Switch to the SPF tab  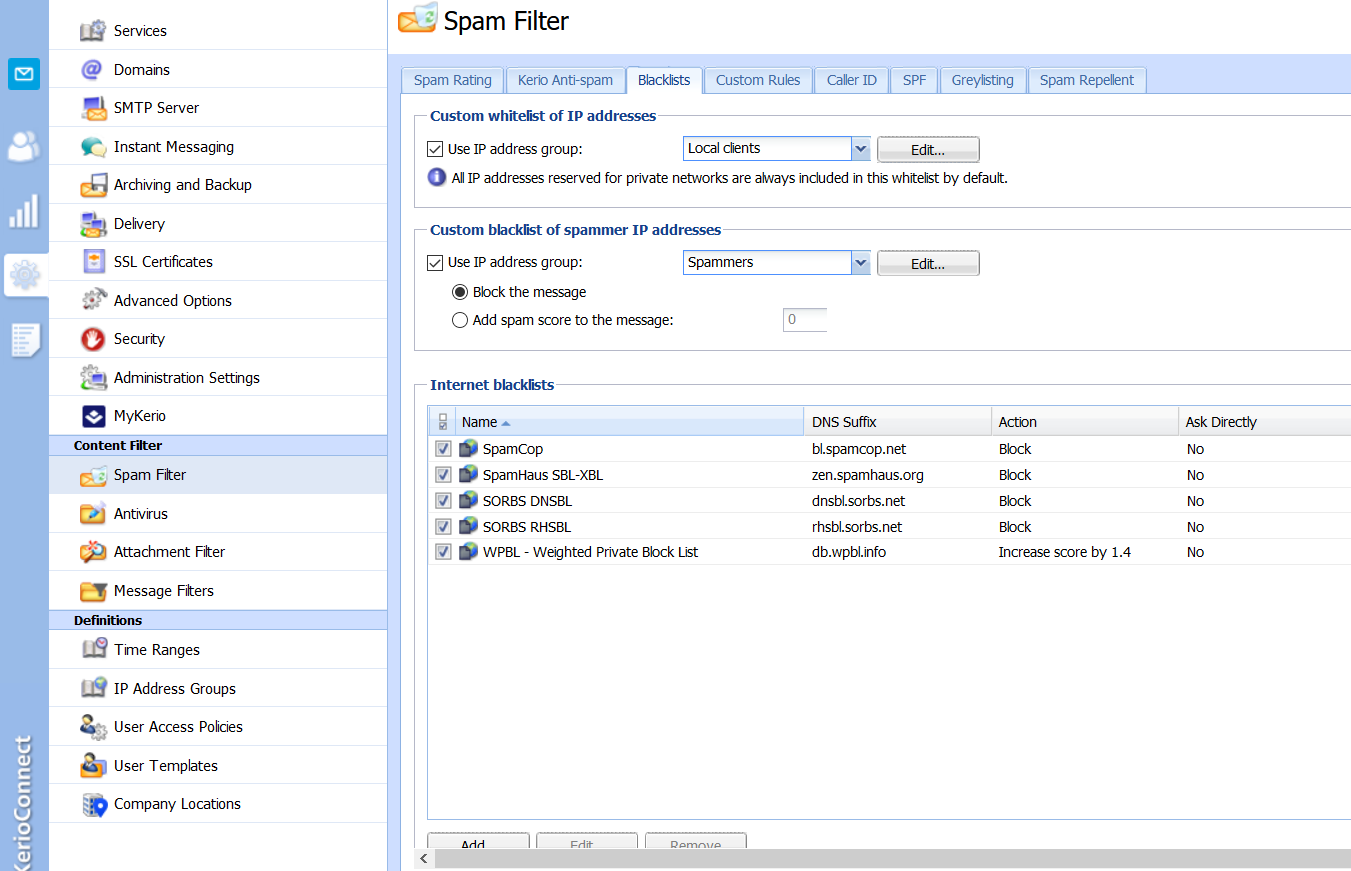[x=914, y=80]
